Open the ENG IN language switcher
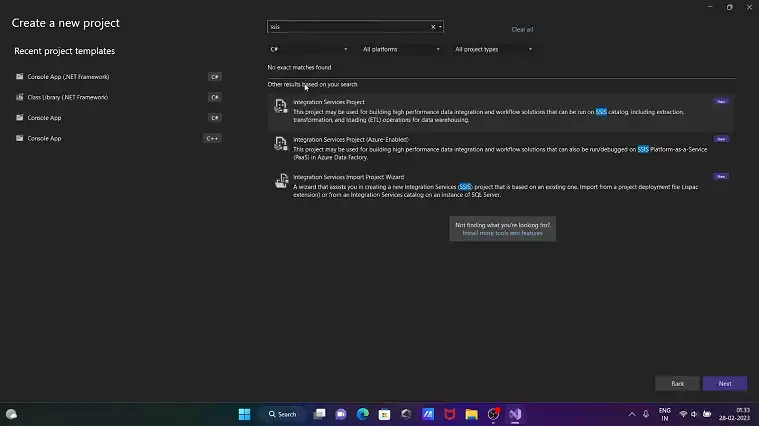 point(665,414)
